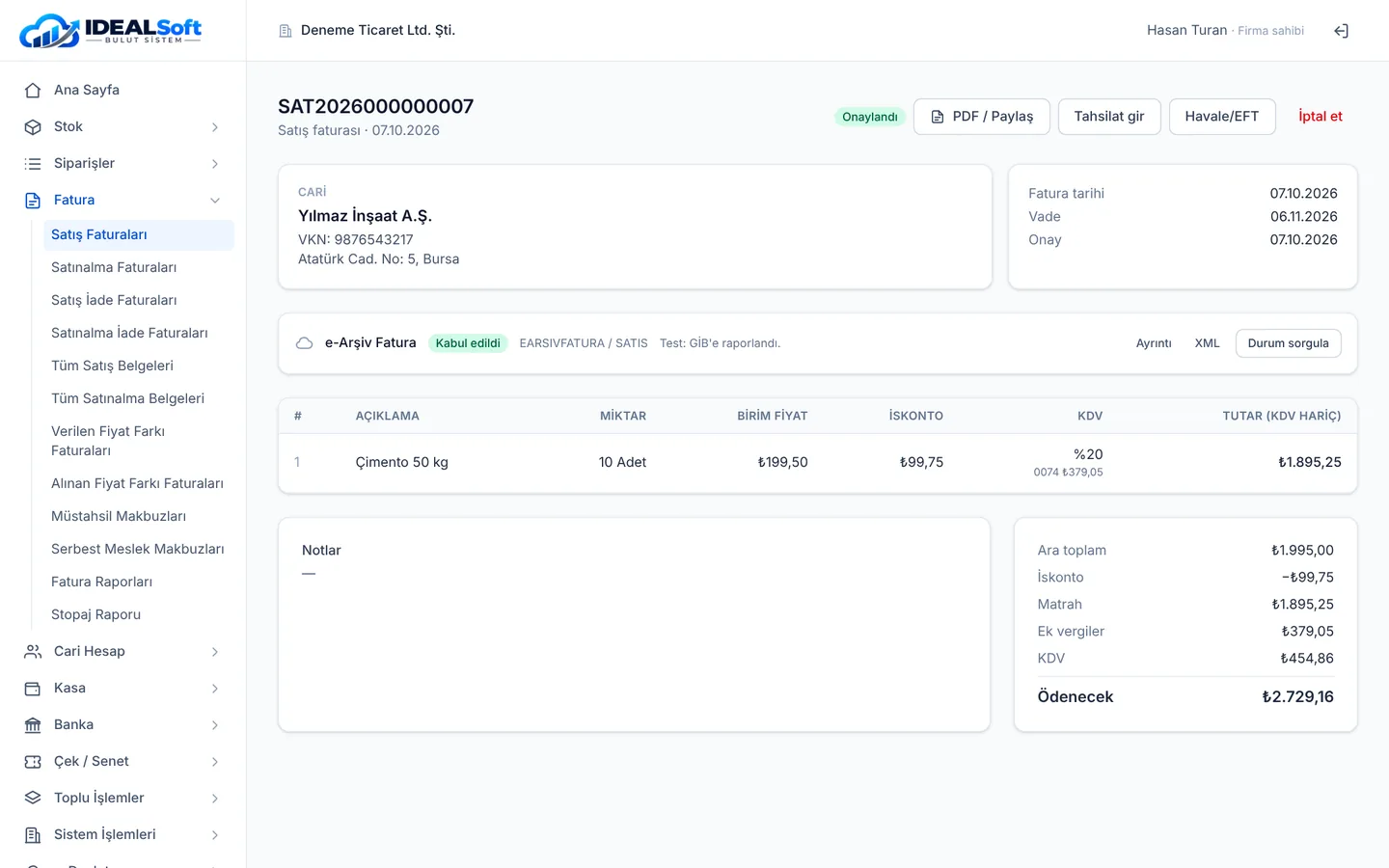
Task: Click the PDF / Paylaş button
Action: pyautogui.click(x=982, y=117)
